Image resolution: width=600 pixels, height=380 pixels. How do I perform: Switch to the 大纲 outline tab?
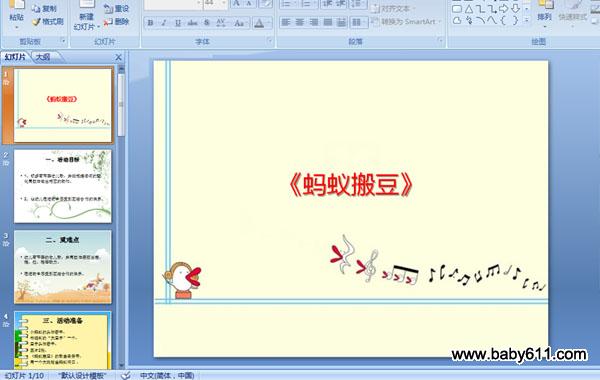tap(43, 57)
